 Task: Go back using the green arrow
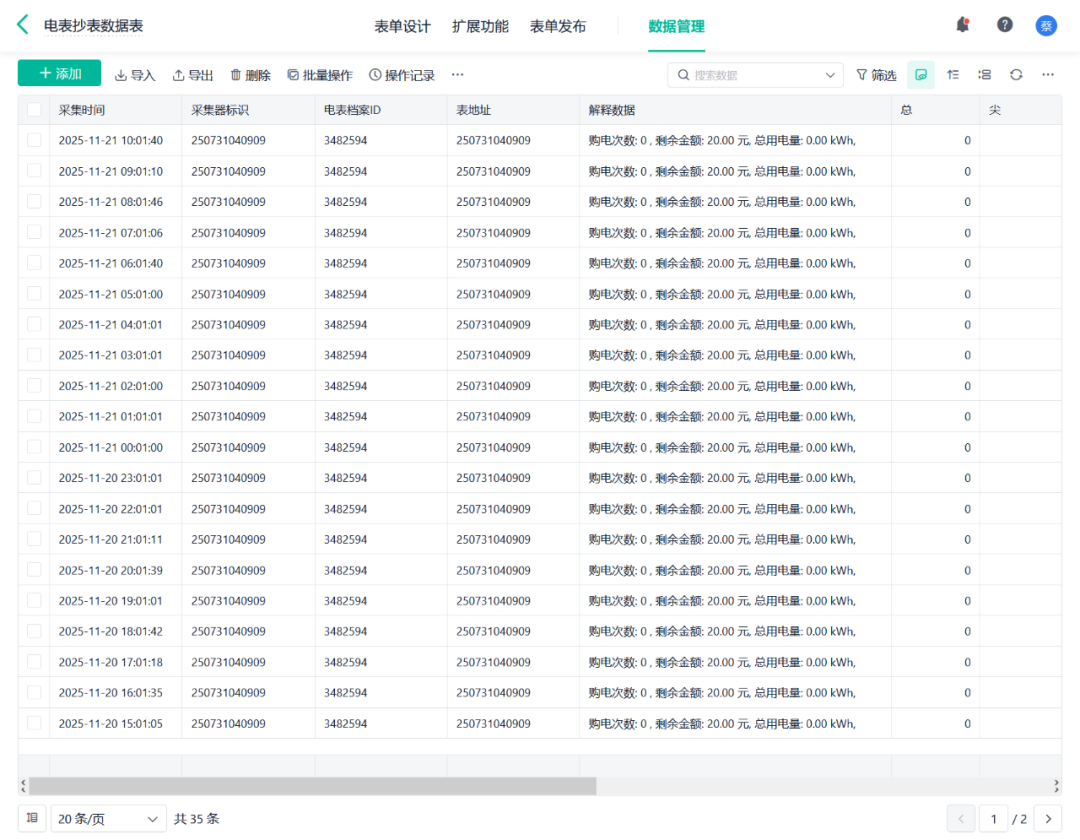[22, 25]
